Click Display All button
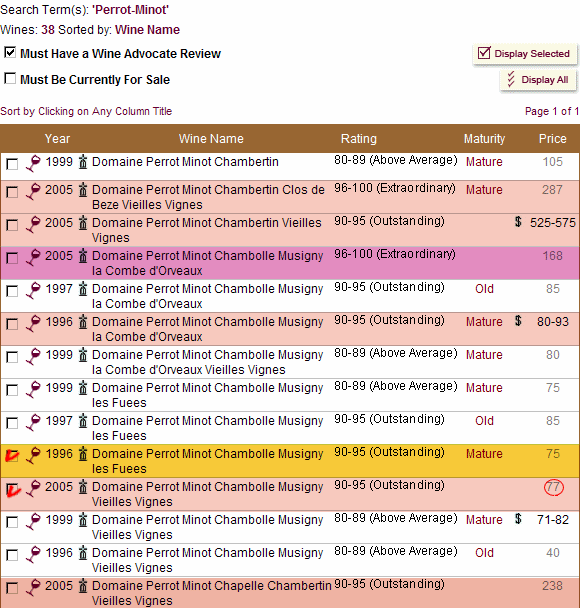The width and height of the screenshot is (580, 608). (x=538, y=80)
